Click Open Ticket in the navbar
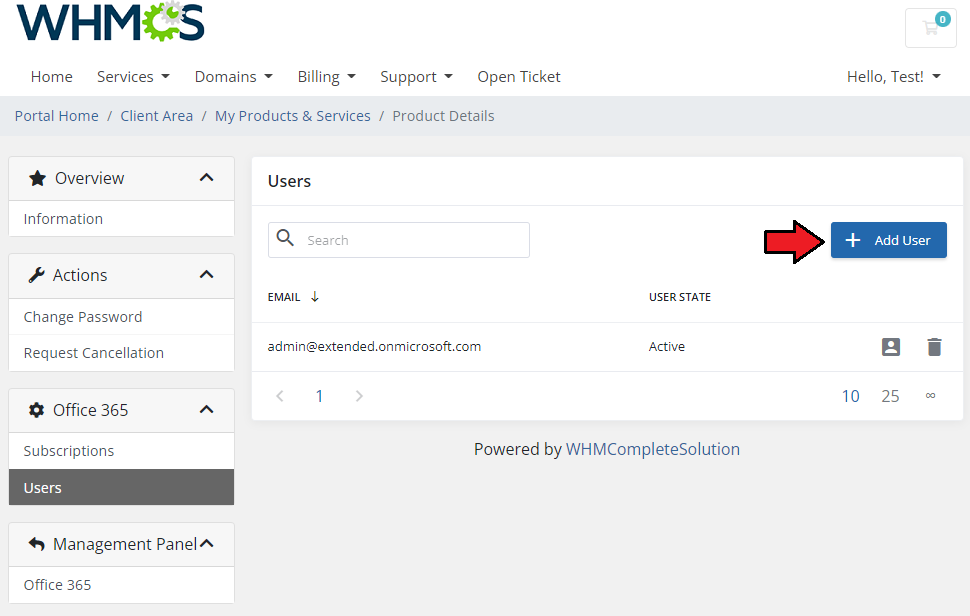The height and width of the screenshot is (616, 970). 518,77
